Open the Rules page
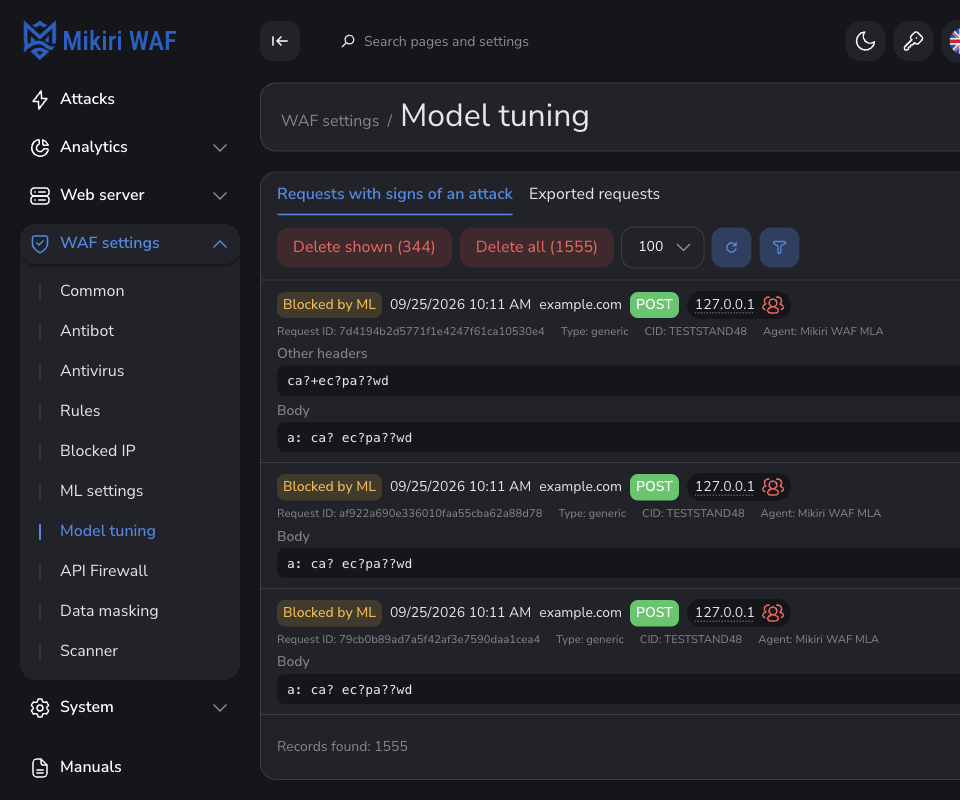 pyautogui.click(x=80, y=411)
